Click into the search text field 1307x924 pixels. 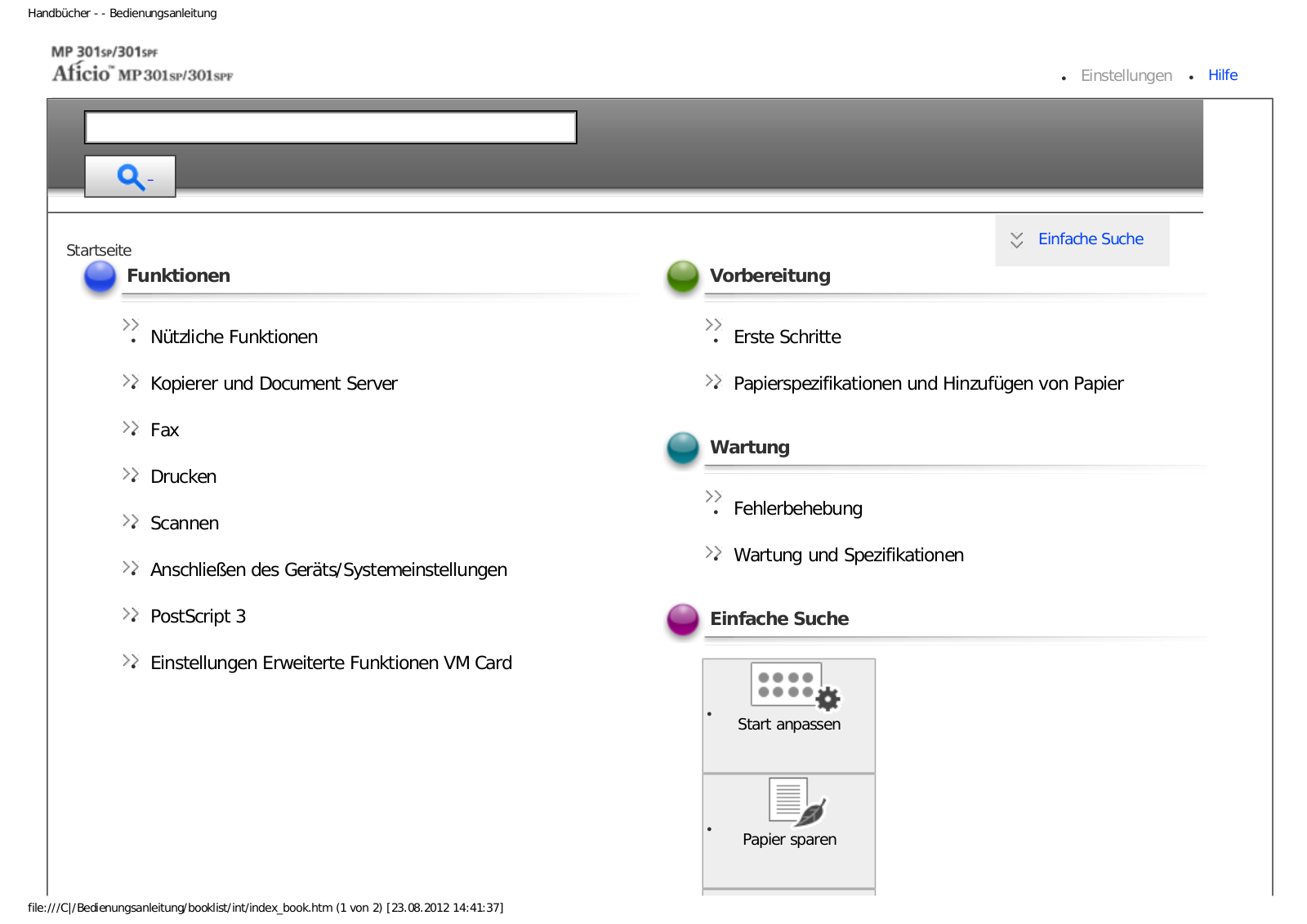(331, 127)
